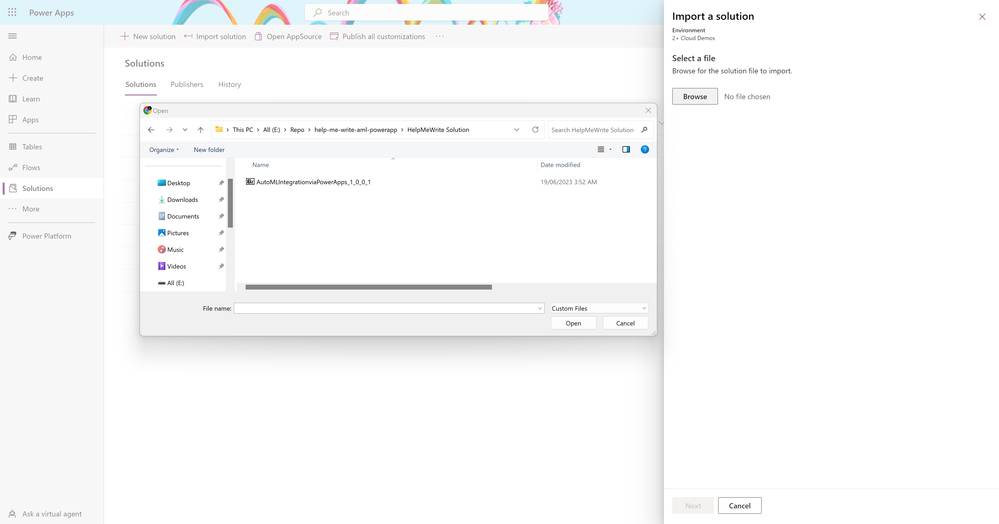Select the Solutions tab
The height and width of the screenshot is (524, 999).
(141, 84)
